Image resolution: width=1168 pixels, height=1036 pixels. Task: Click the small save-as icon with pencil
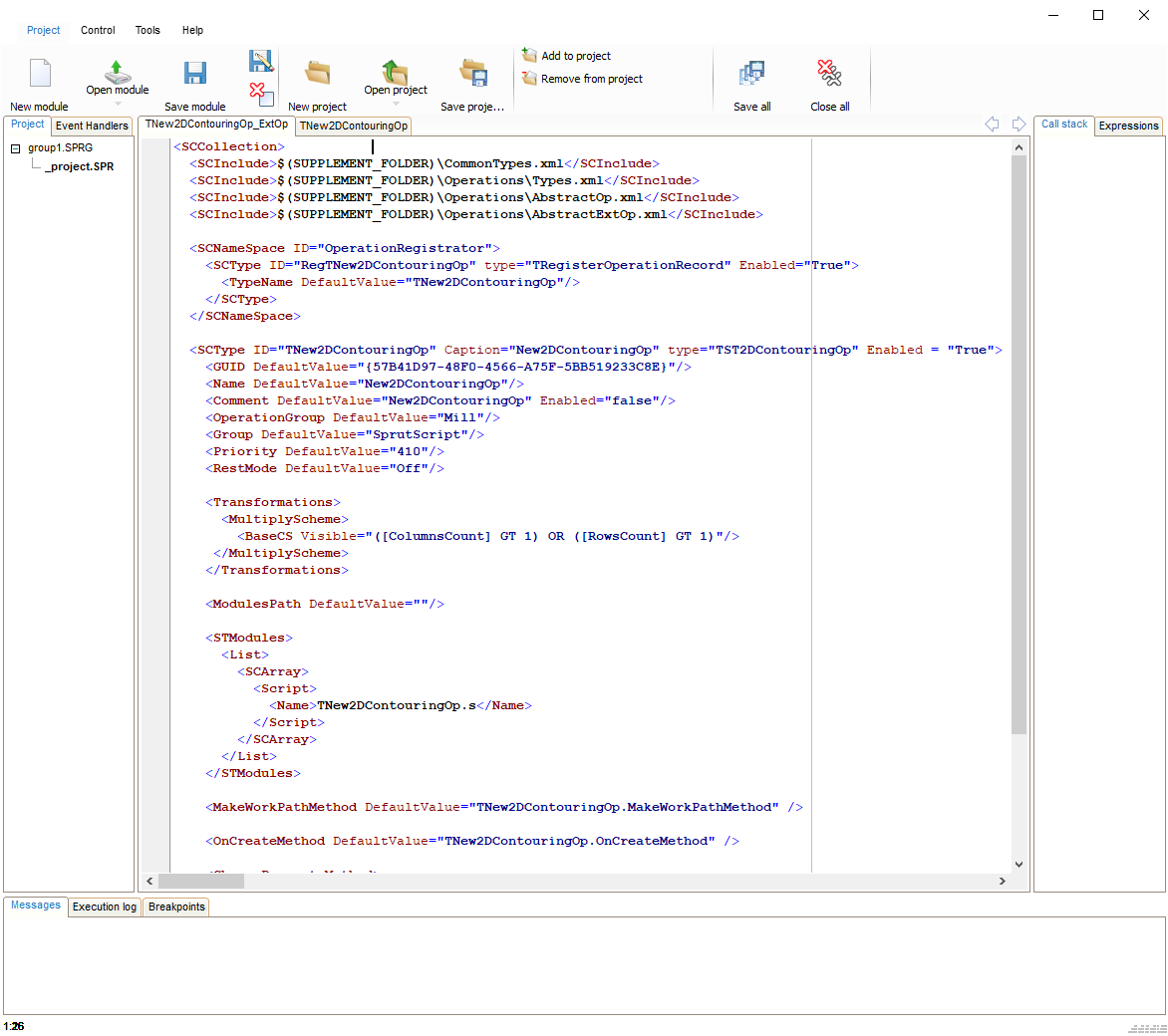point(261,61)
